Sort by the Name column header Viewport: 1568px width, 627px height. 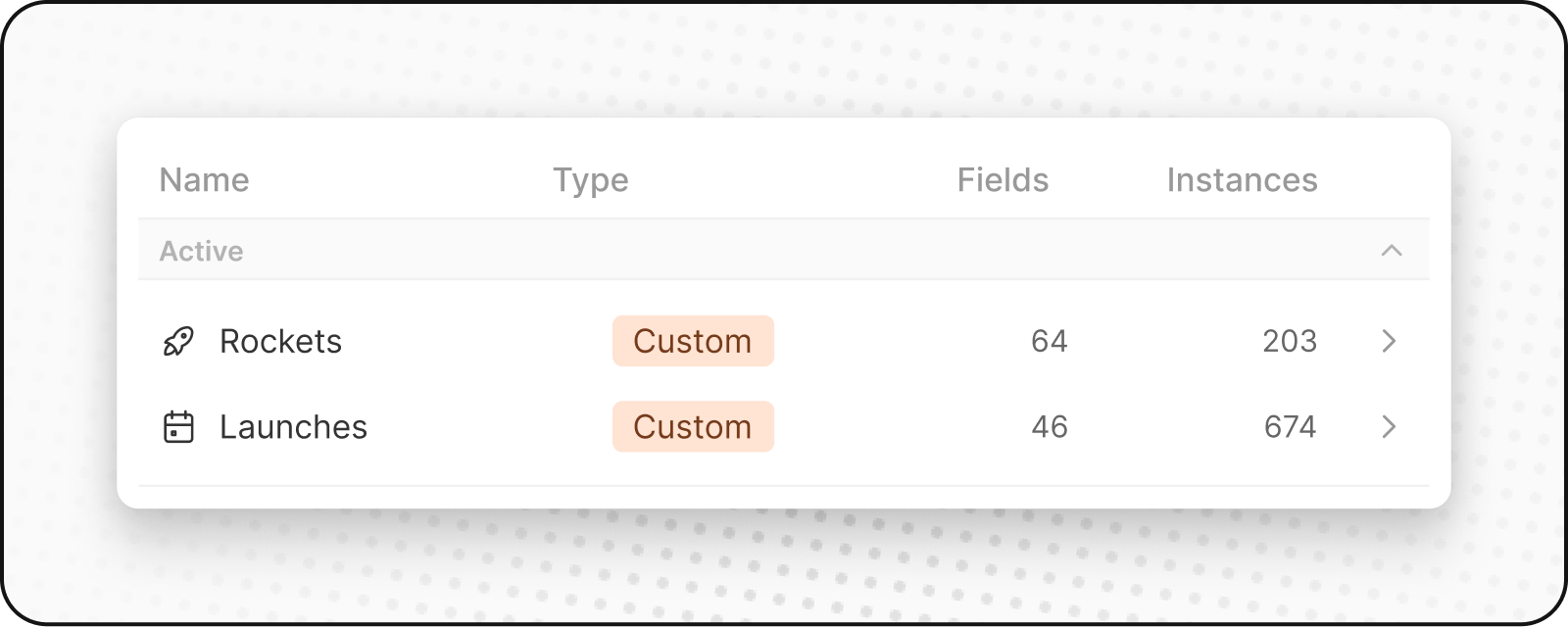click(x=204, y=180)
